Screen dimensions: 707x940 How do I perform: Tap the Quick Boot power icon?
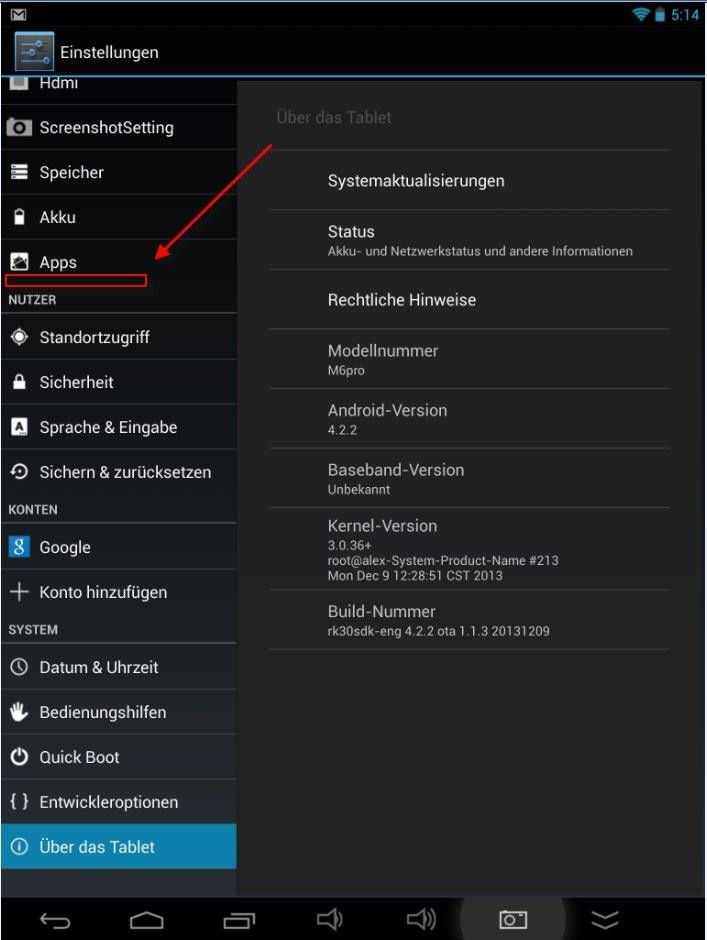[x=19, y=757]
